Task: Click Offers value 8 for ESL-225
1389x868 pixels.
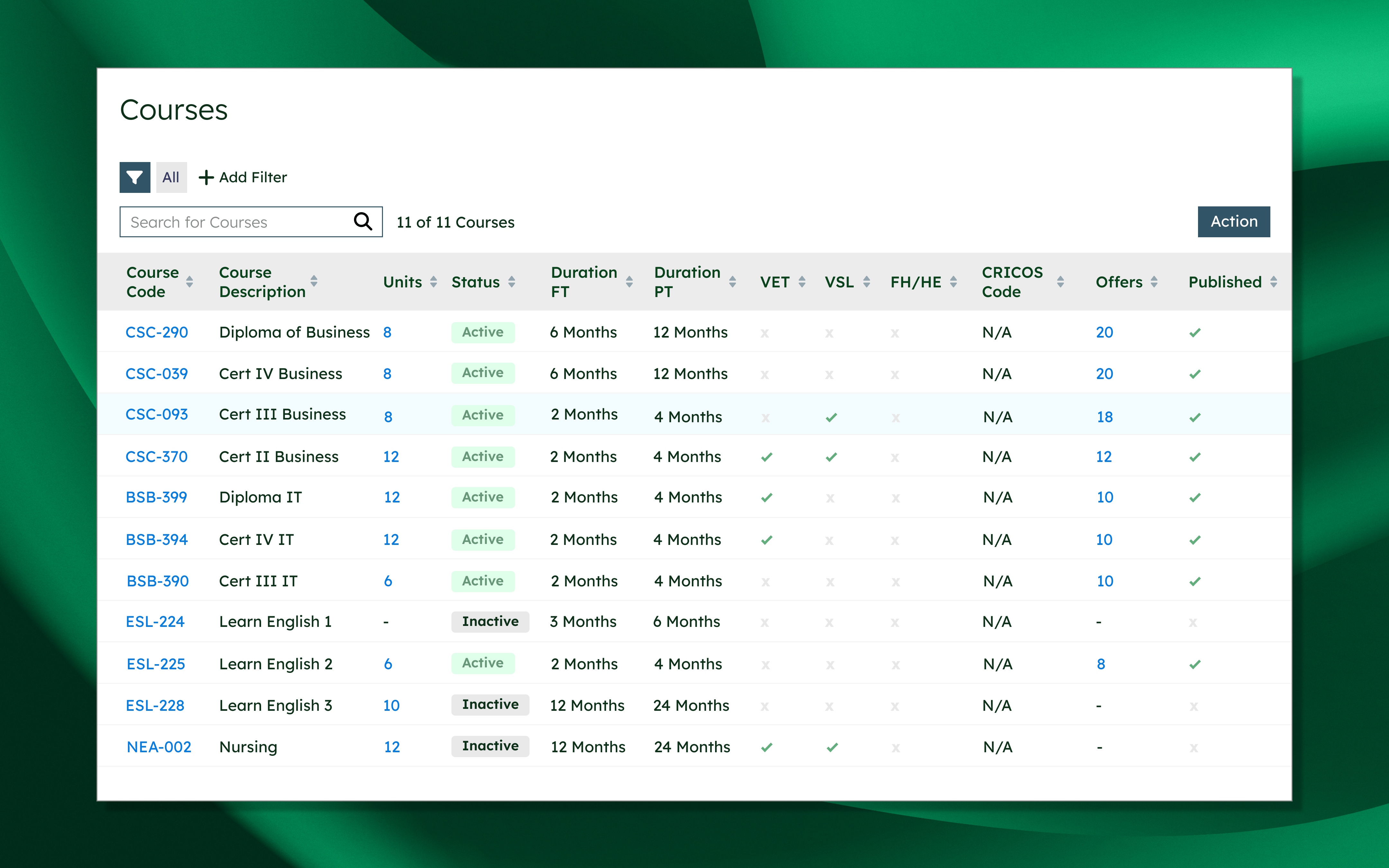Action: [x=1101, y=664]
